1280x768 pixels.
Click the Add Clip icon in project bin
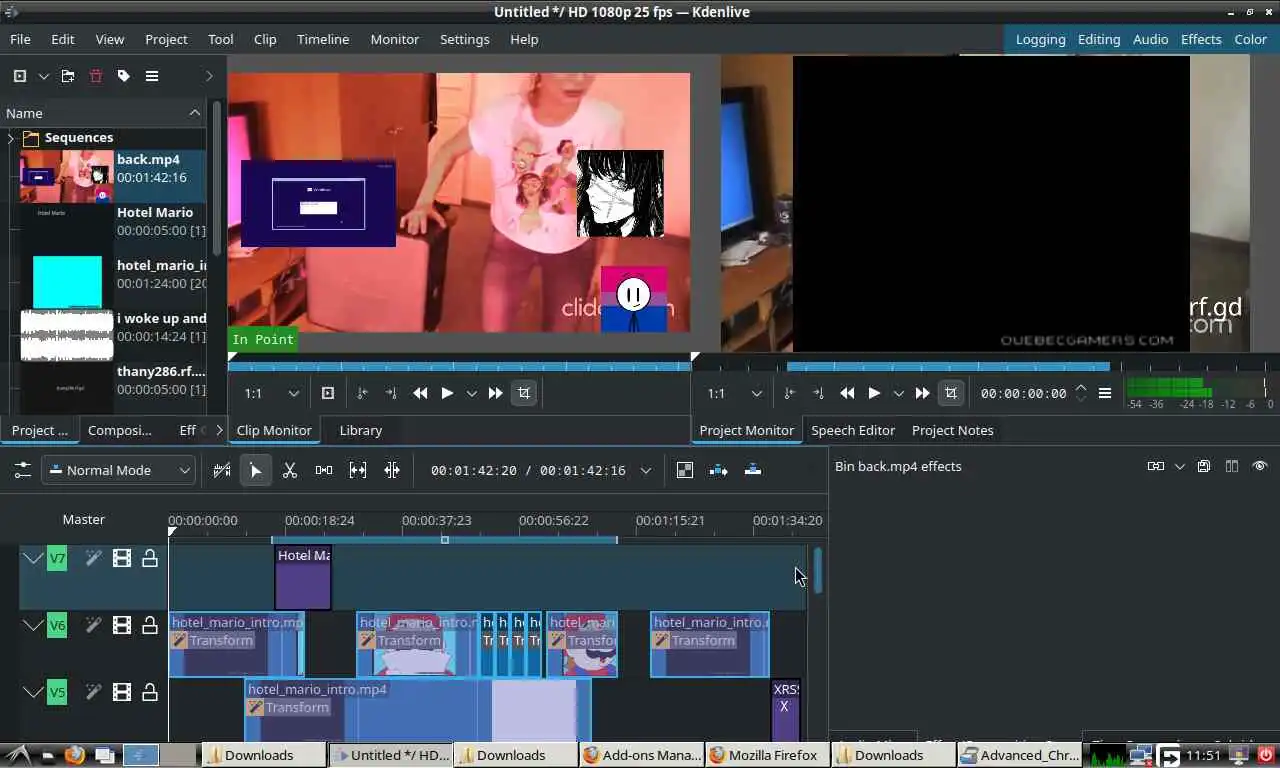click(20, 76)
